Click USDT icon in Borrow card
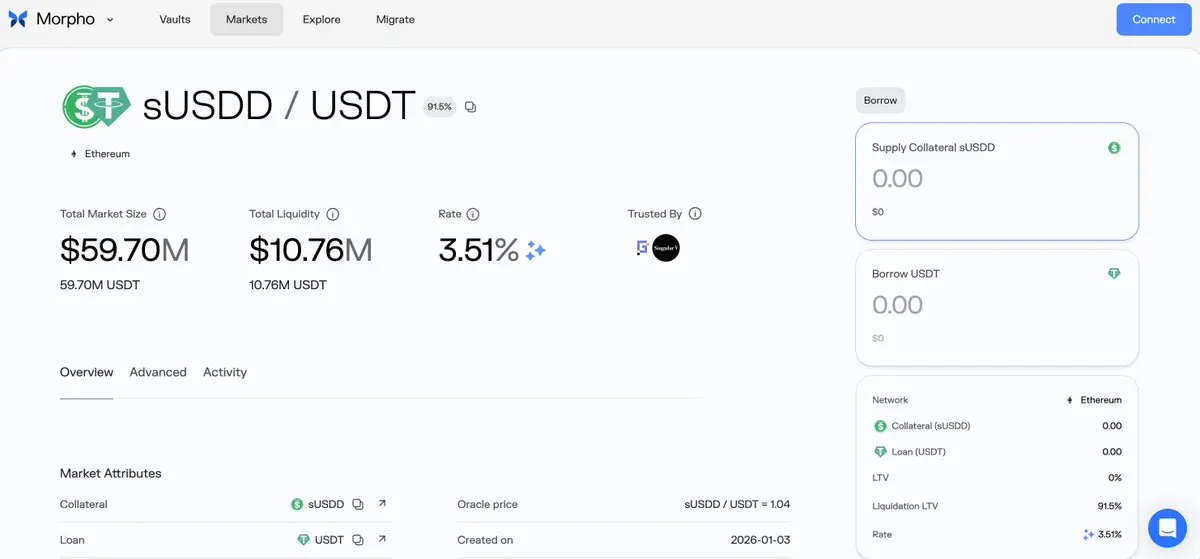Screen dimensions: 1200x559 [x=1114, y=274]
